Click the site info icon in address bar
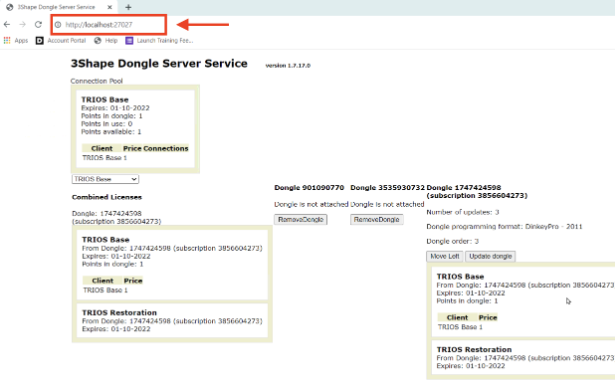The image size is (615, 380). 58,25
